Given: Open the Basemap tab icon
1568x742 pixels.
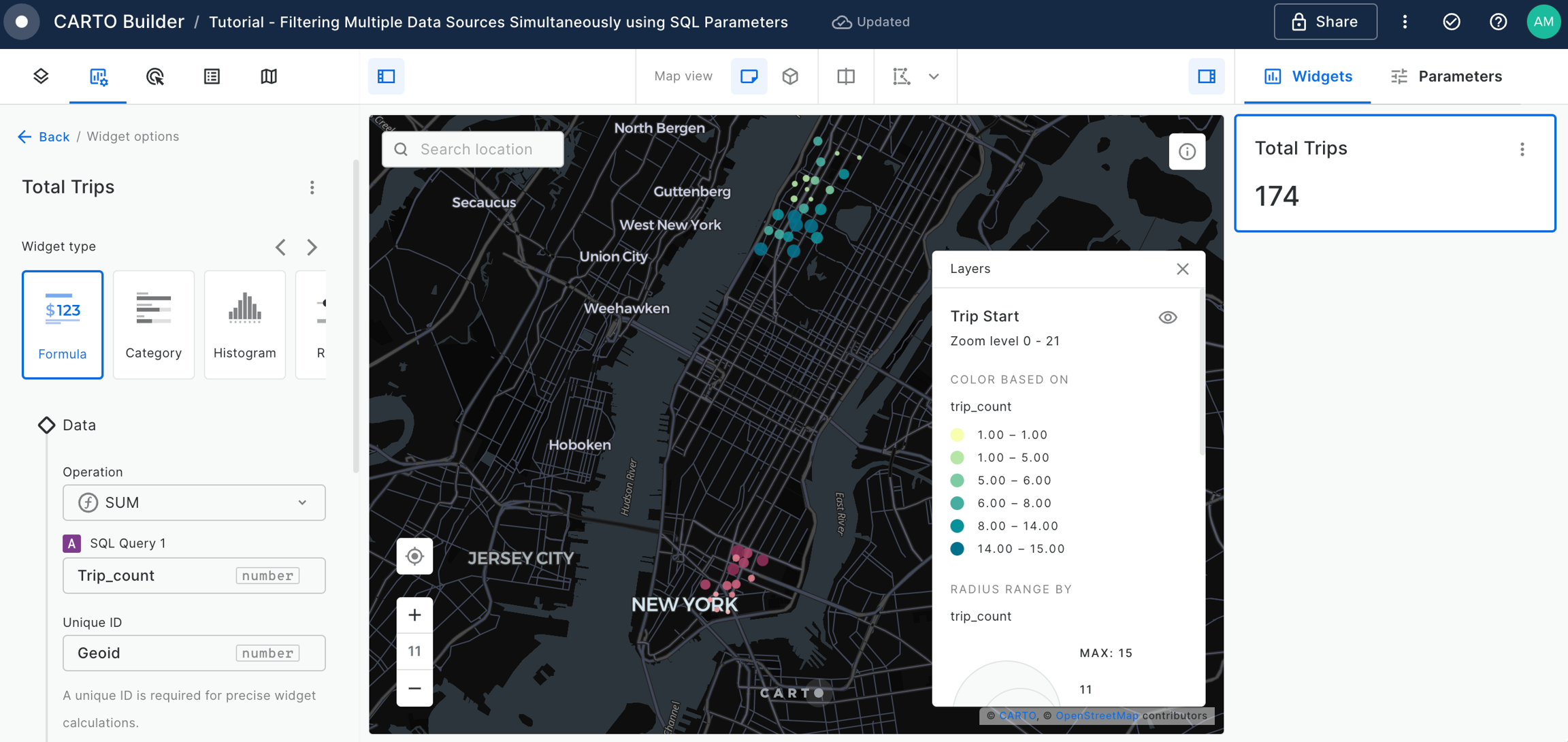Looking at the screenshot, I should click(269, 76).
